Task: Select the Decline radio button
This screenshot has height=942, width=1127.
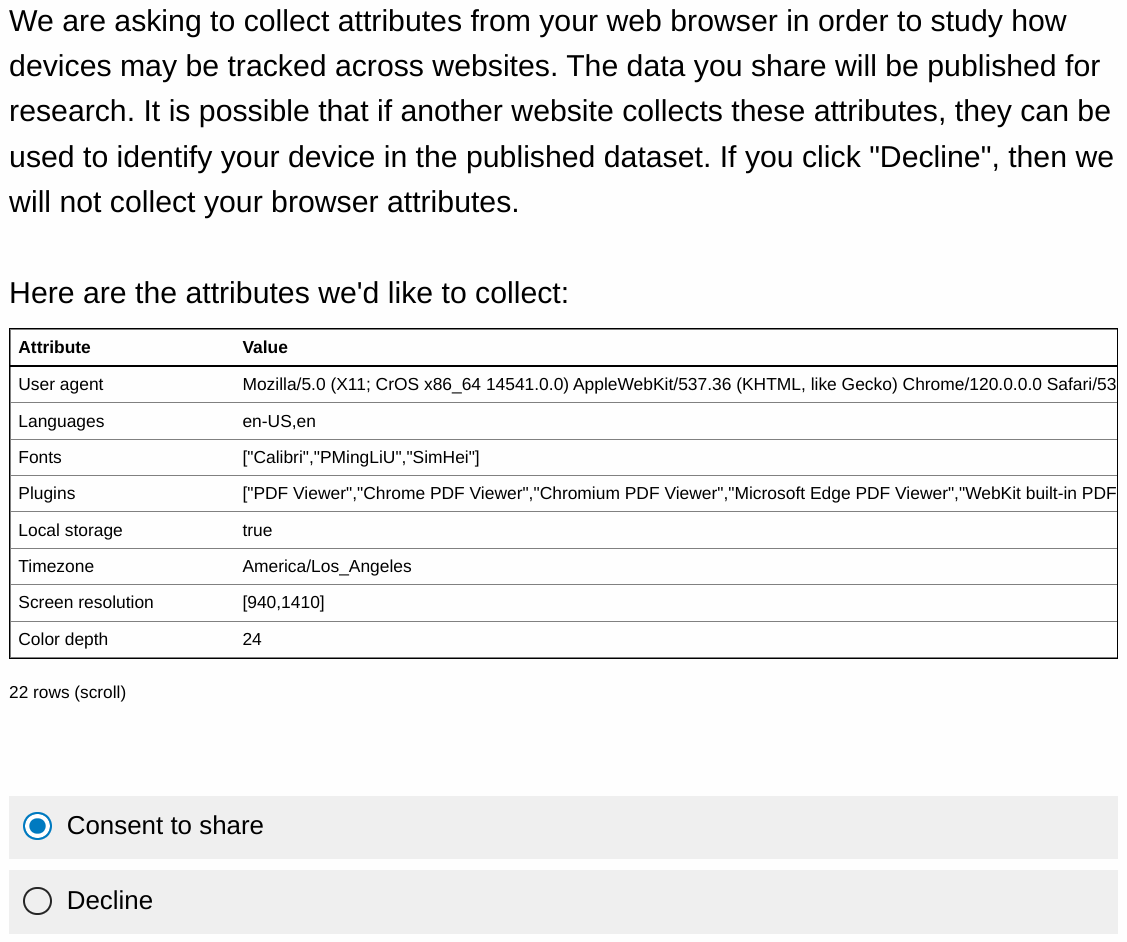Action: (38, 901)
